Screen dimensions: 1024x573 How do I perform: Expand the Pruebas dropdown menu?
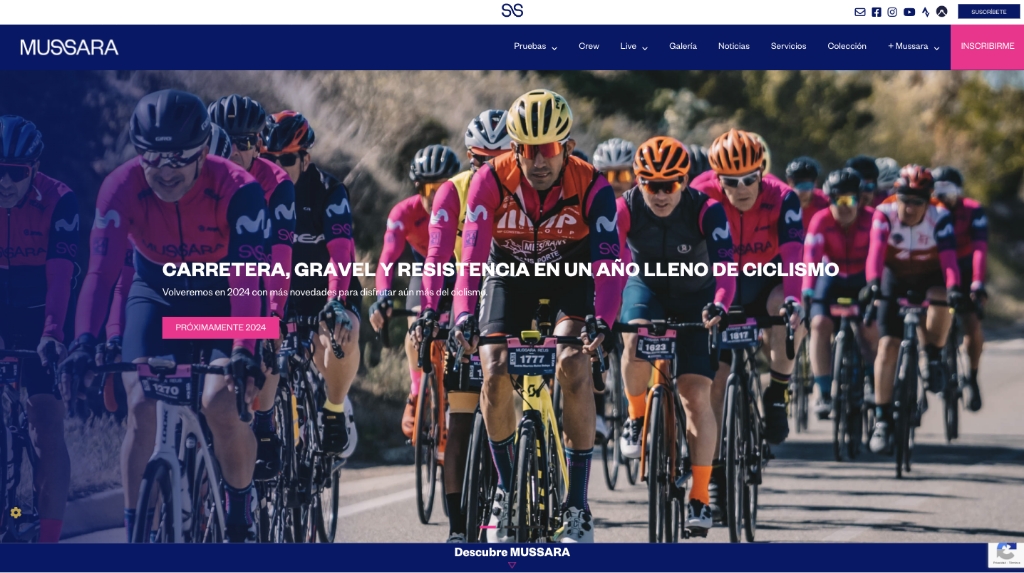535,46
